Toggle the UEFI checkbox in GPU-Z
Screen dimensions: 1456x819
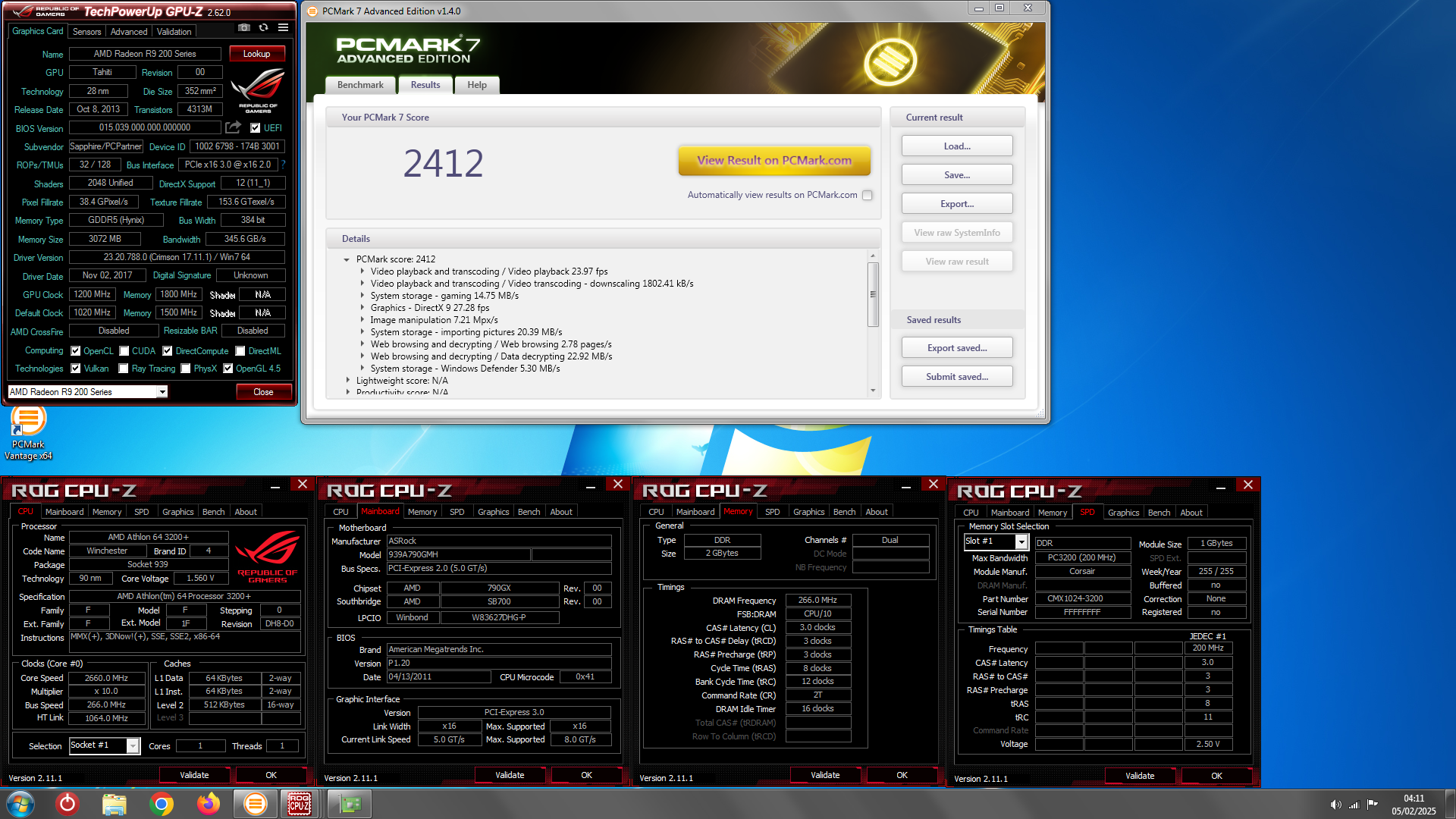pos(256,128)
